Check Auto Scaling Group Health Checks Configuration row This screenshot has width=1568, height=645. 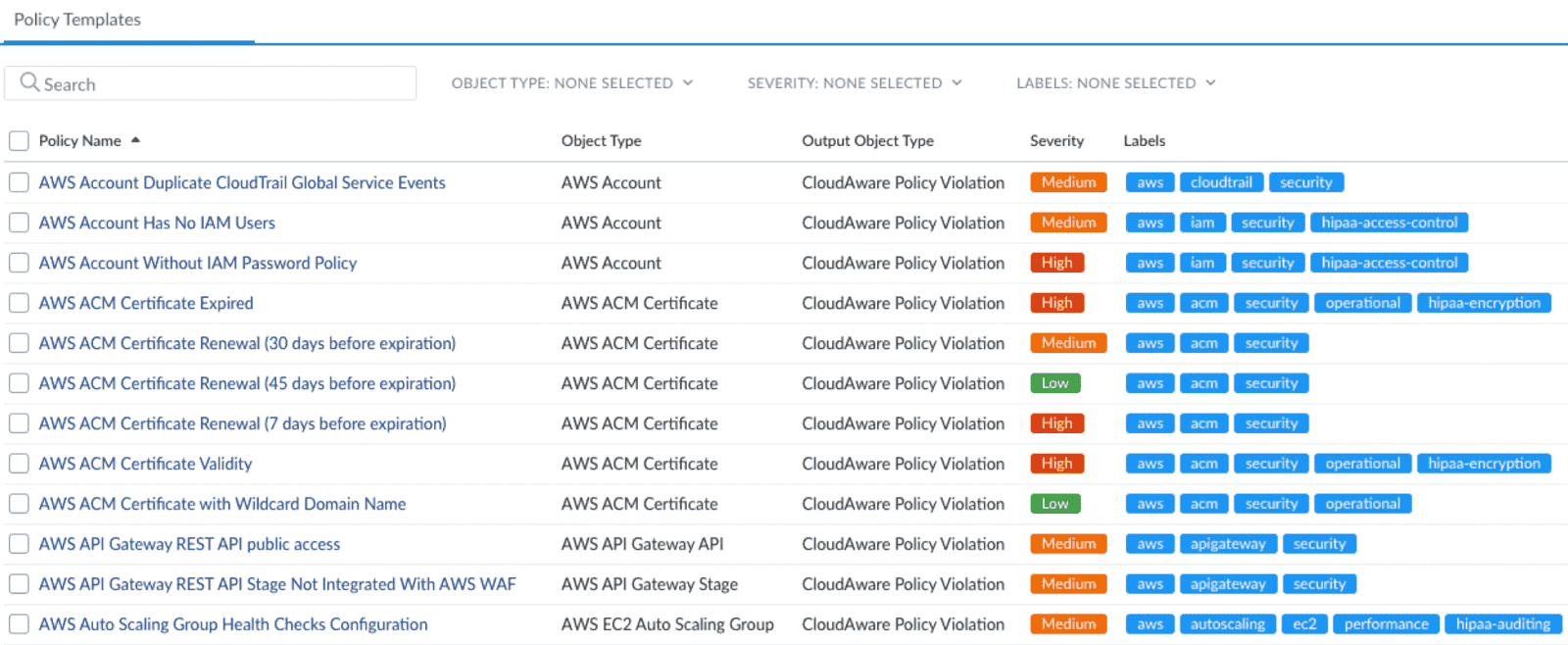pos(19,624)
